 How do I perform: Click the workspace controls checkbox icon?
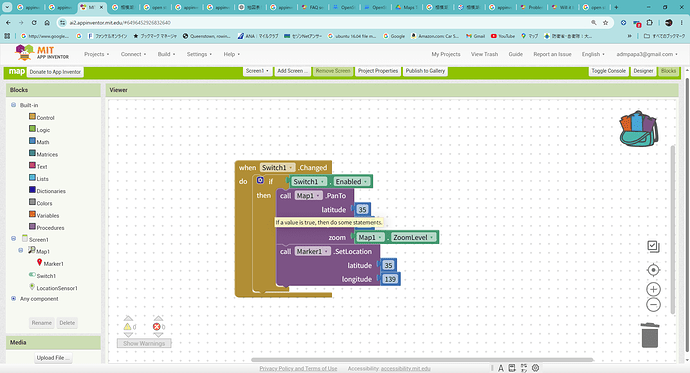click(653, 246)
